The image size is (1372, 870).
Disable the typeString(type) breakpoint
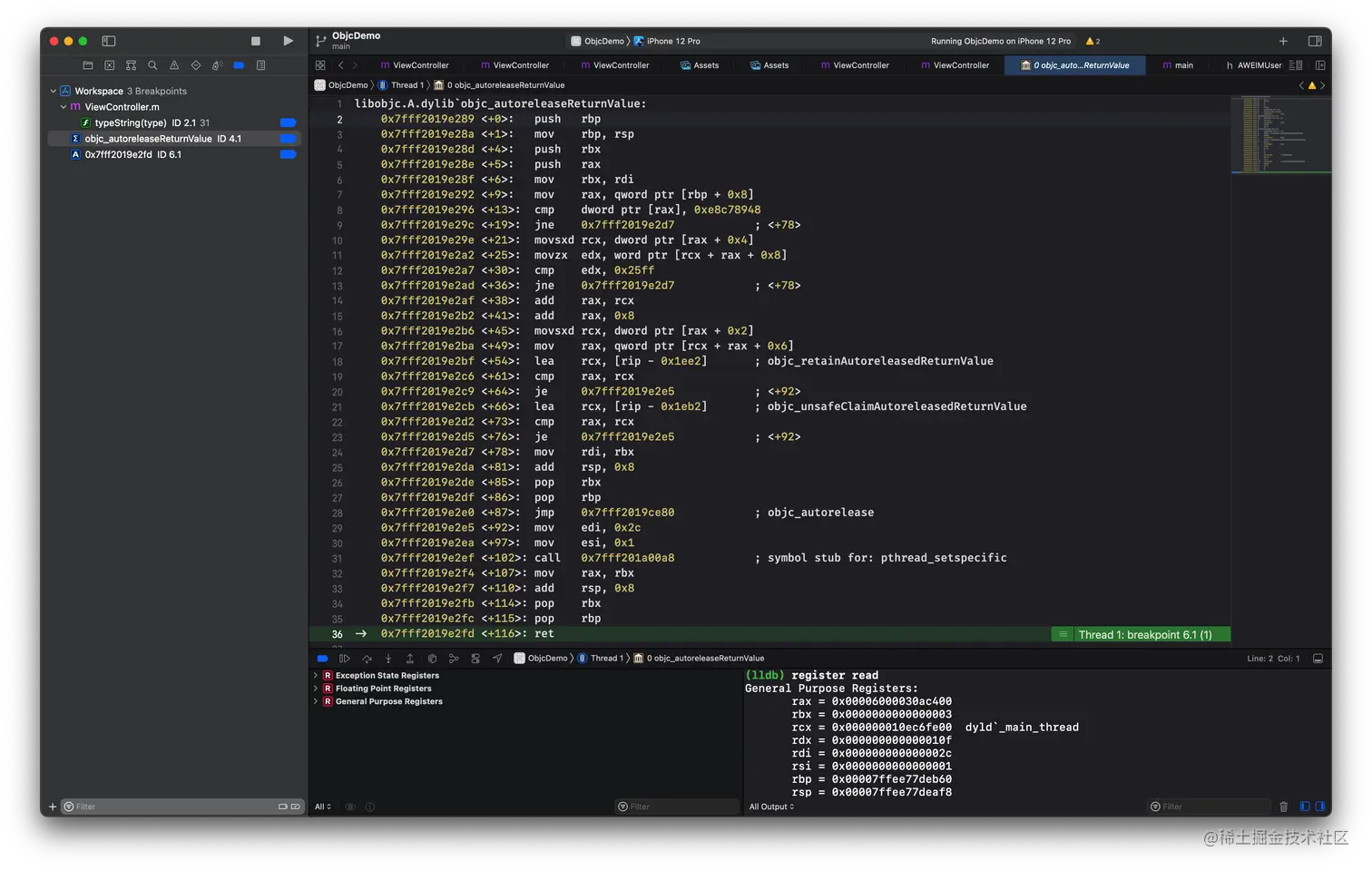point(288,122)
